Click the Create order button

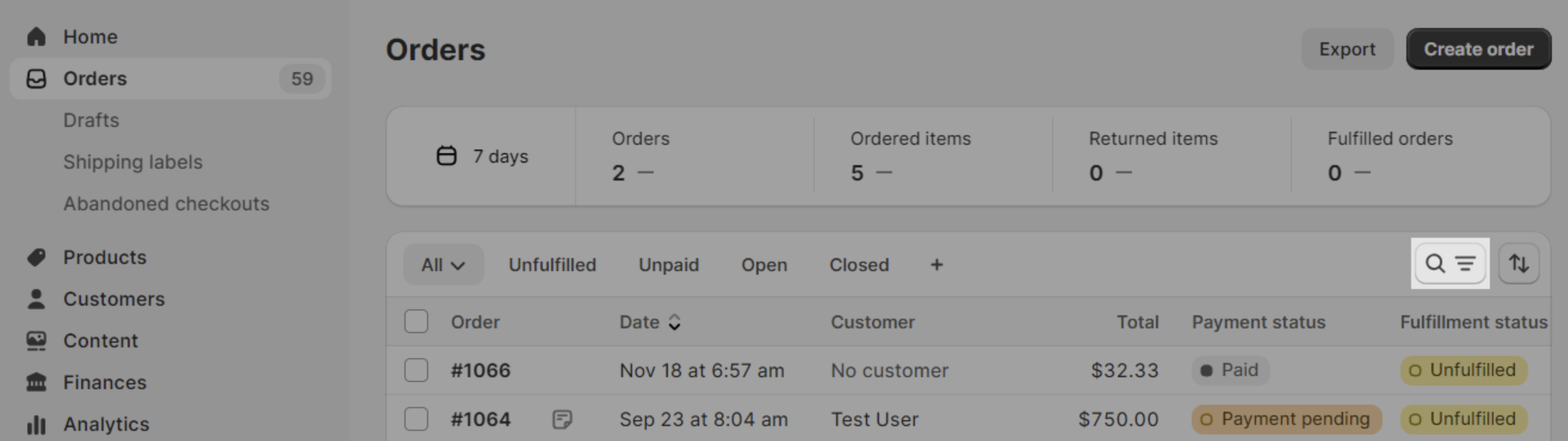point(1478,49)
